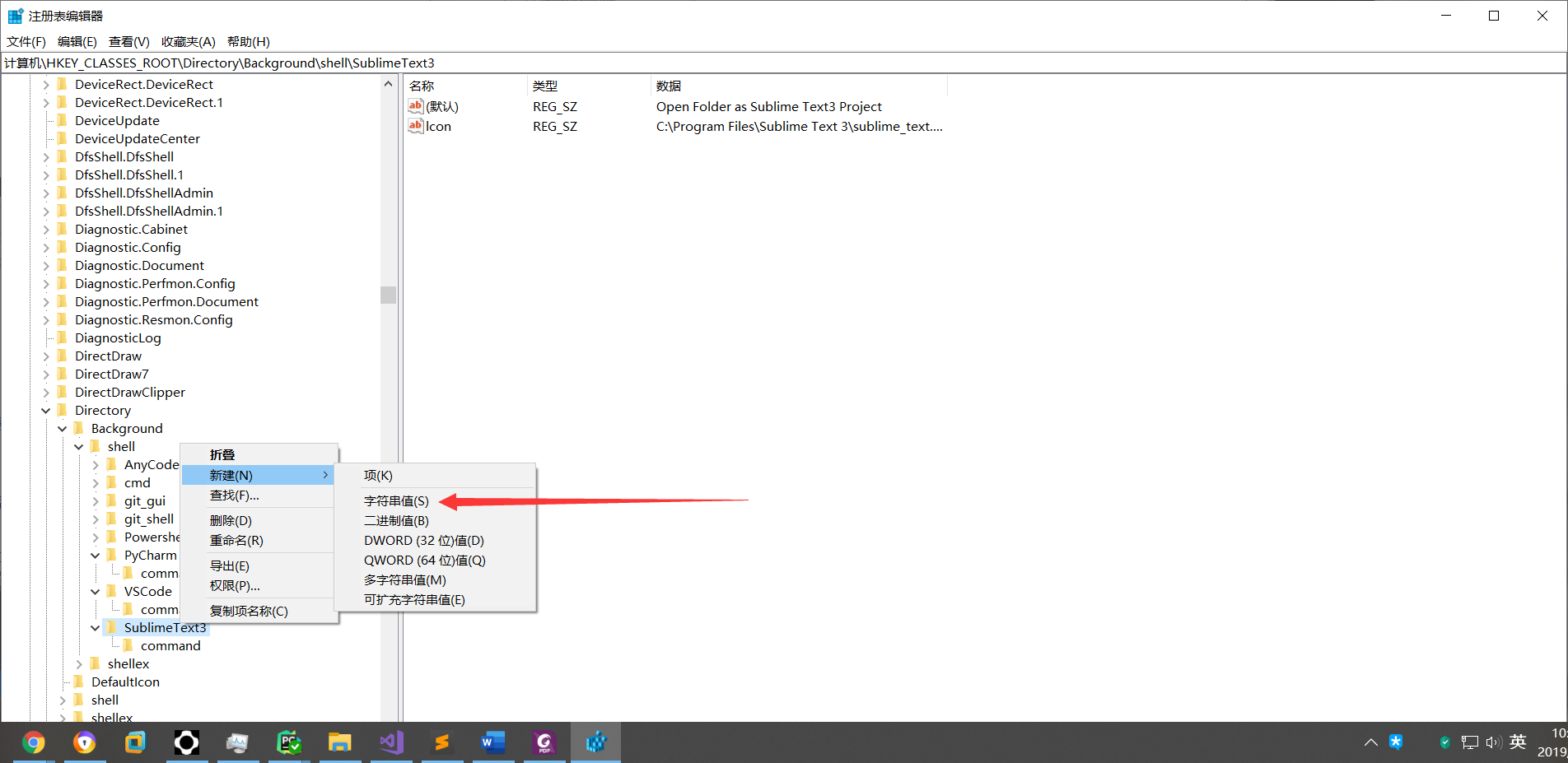Open the 编辑(E) menu
Image resolution: width=1568 pixels, height=763 pixels.
[77, 42]
